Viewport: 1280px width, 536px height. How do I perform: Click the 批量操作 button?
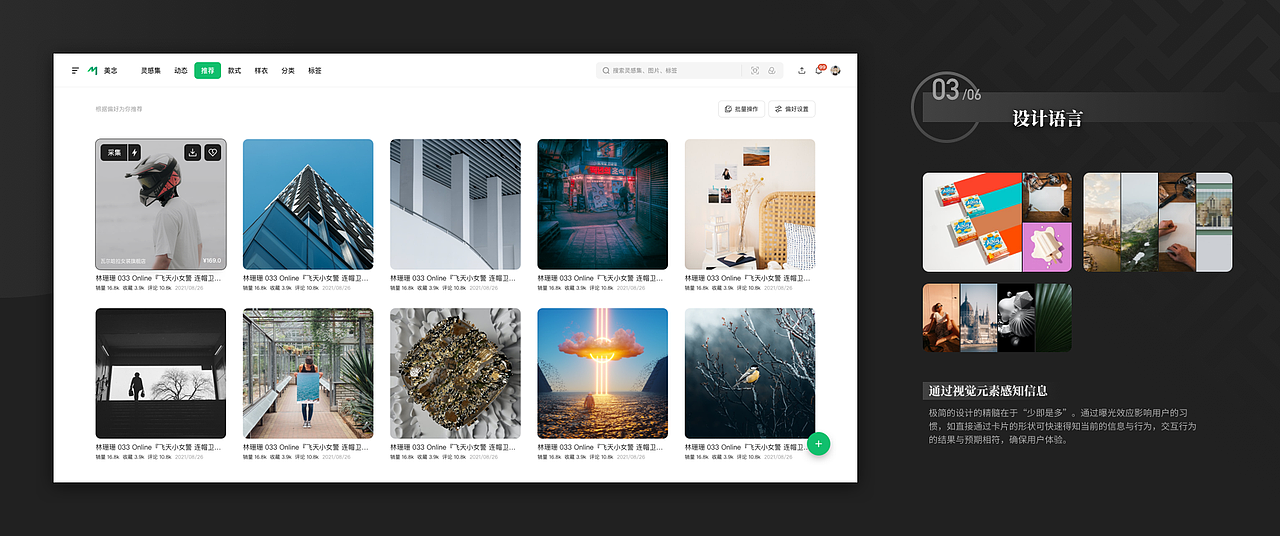pyautogui.click(x=741, y=109)
